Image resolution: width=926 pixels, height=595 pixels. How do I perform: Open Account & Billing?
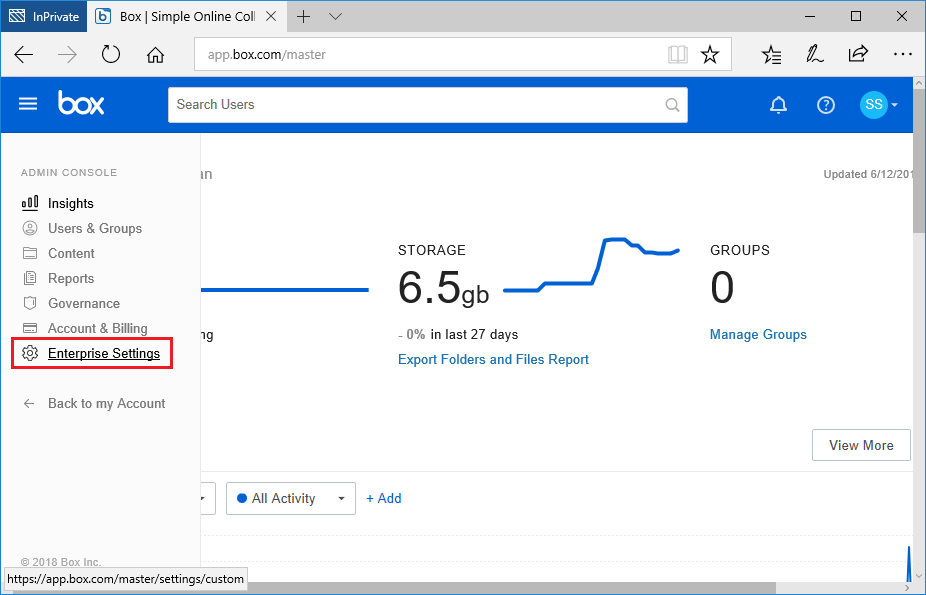coord(97,328)
